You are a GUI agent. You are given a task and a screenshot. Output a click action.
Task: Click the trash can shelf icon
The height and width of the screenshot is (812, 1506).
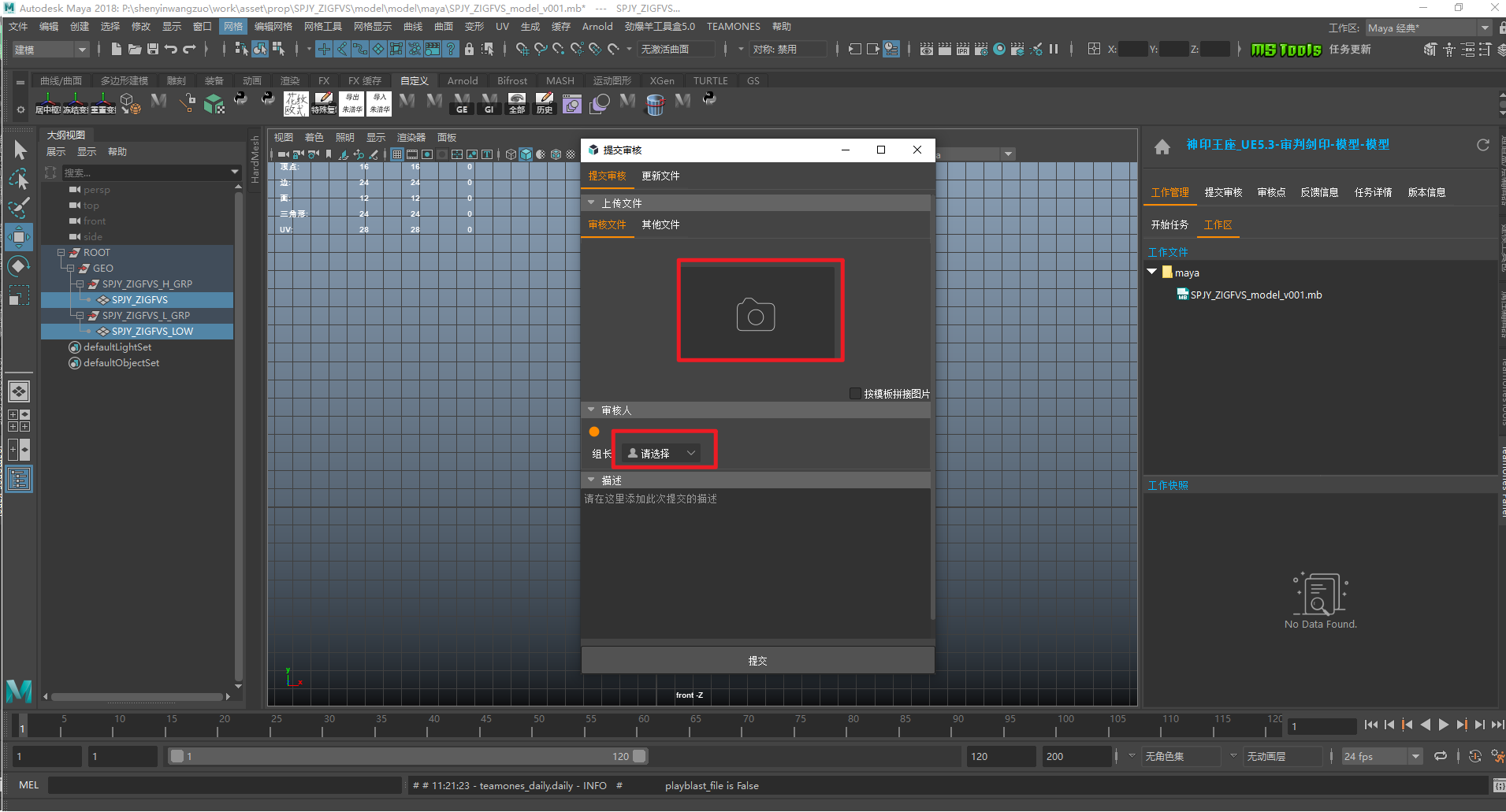(x=655, y=104)
